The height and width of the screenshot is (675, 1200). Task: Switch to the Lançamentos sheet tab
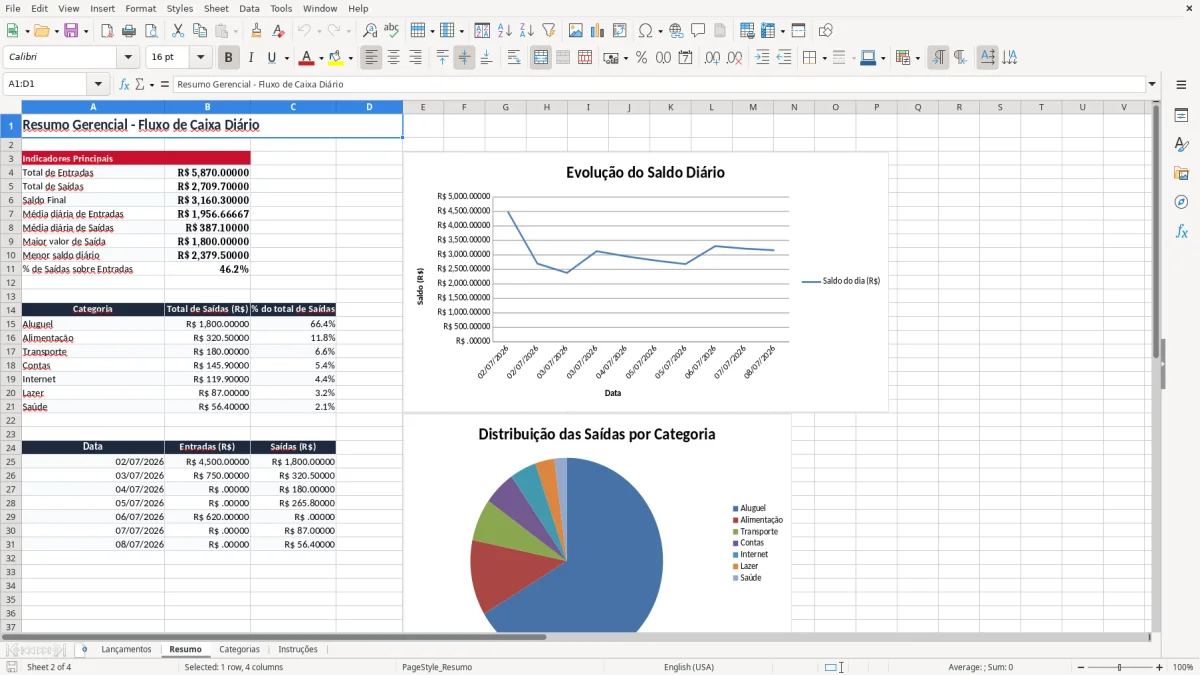[126, 649]
